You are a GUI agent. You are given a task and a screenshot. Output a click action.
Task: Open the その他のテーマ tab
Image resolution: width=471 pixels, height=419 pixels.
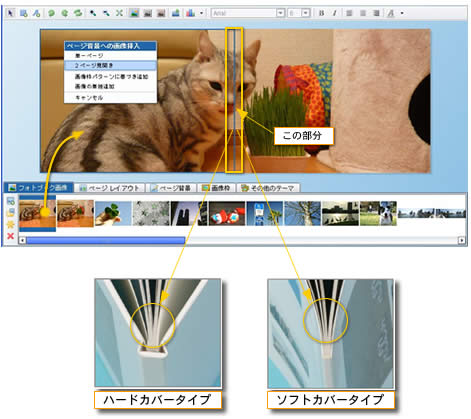pyautogui.click(x=268, y=188)
